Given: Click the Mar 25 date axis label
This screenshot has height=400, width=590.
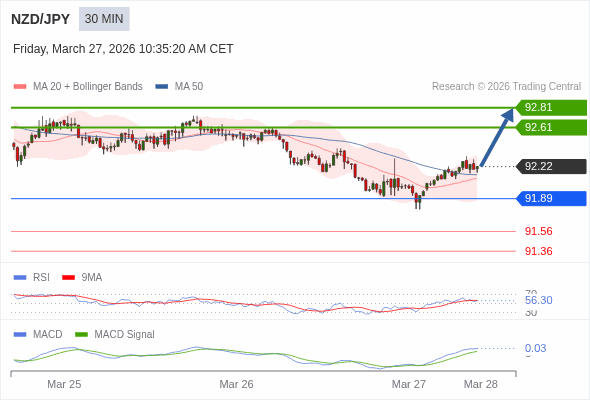Looking at the screenshot, I should click(x=64, y=384).
